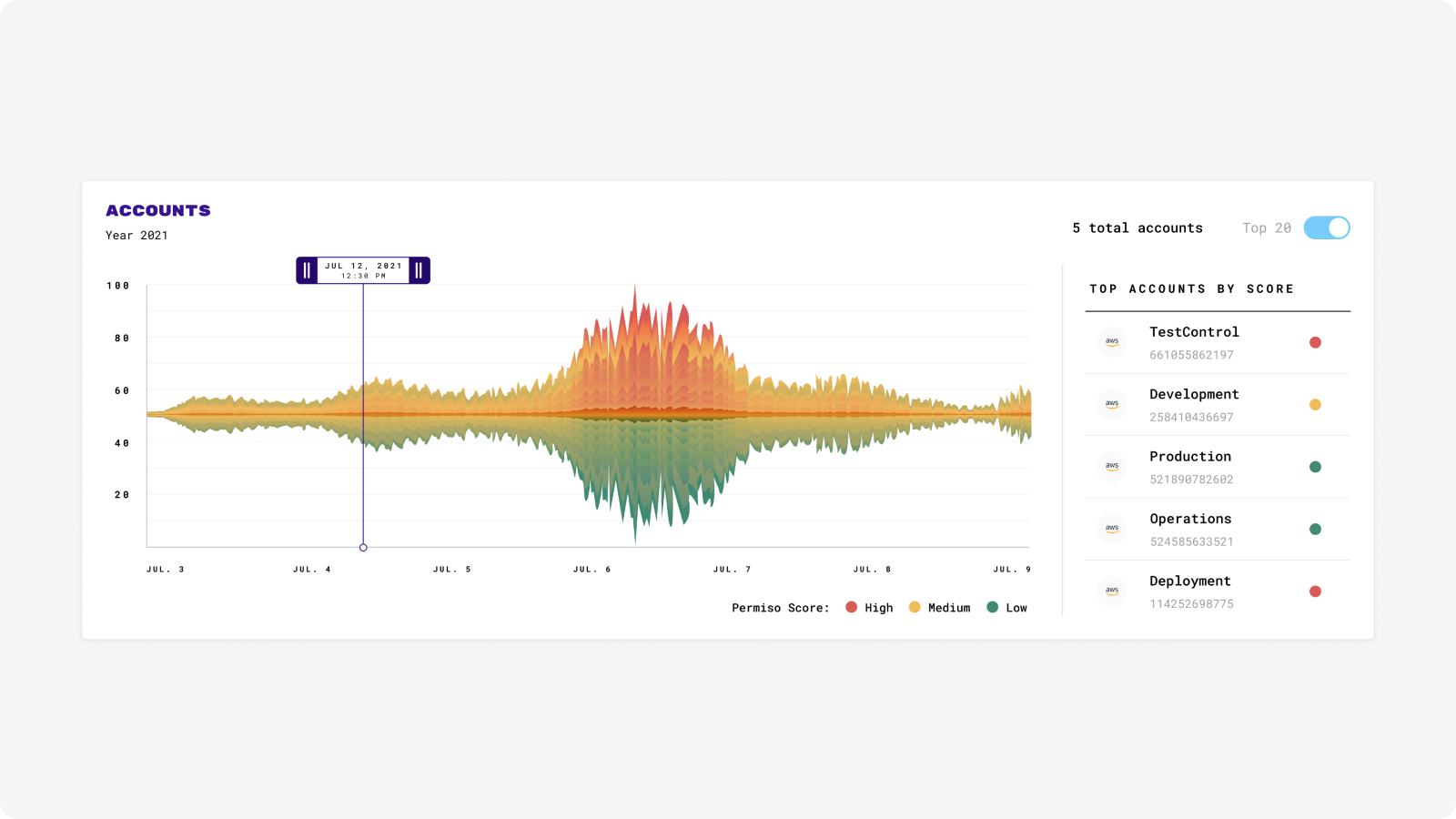Click the Jul 12, 2021 timeline label
Image resolution: width=1456 pixels, height=819 pixels.
363,270
